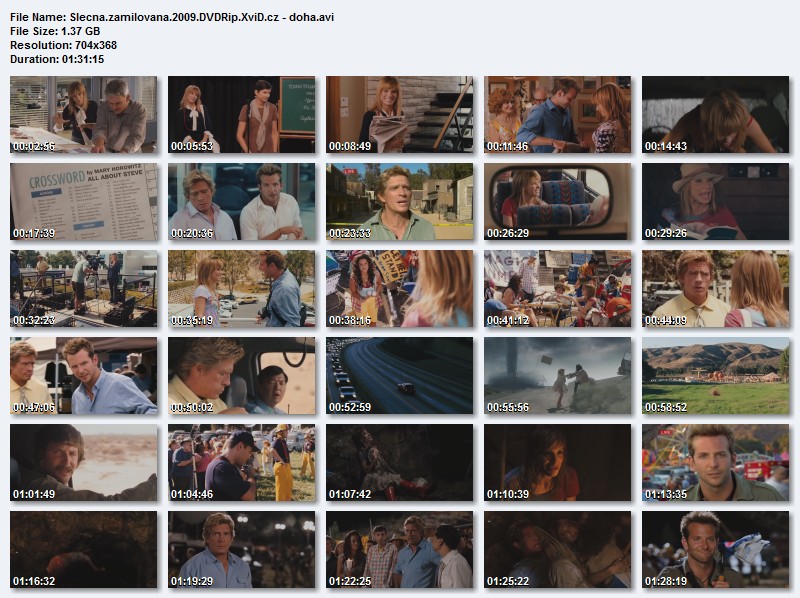Screen dimensions: 800x598
Task: Open the chalkboard scene thumbnail at 00:05:53
Action: click(x=241, y=114)
